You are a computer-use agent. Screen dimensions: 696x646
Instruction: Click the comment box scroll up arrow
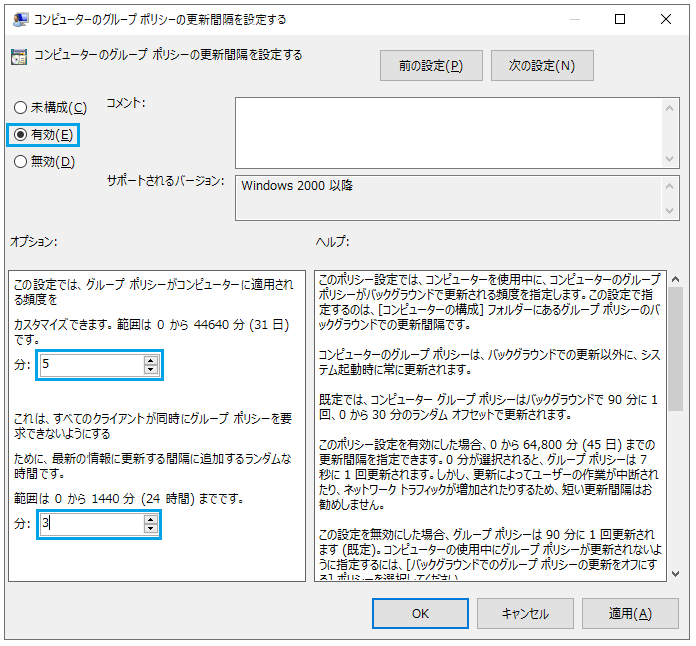670,108
